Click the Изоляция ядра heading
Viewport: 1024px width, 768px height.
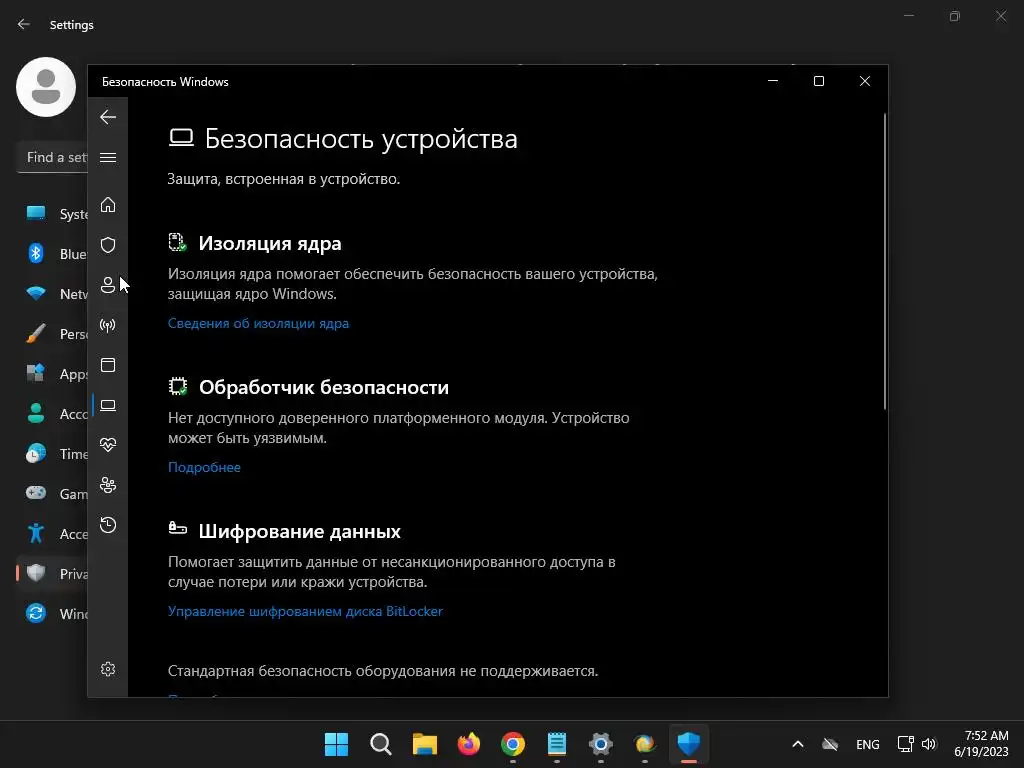click(270, 244)
